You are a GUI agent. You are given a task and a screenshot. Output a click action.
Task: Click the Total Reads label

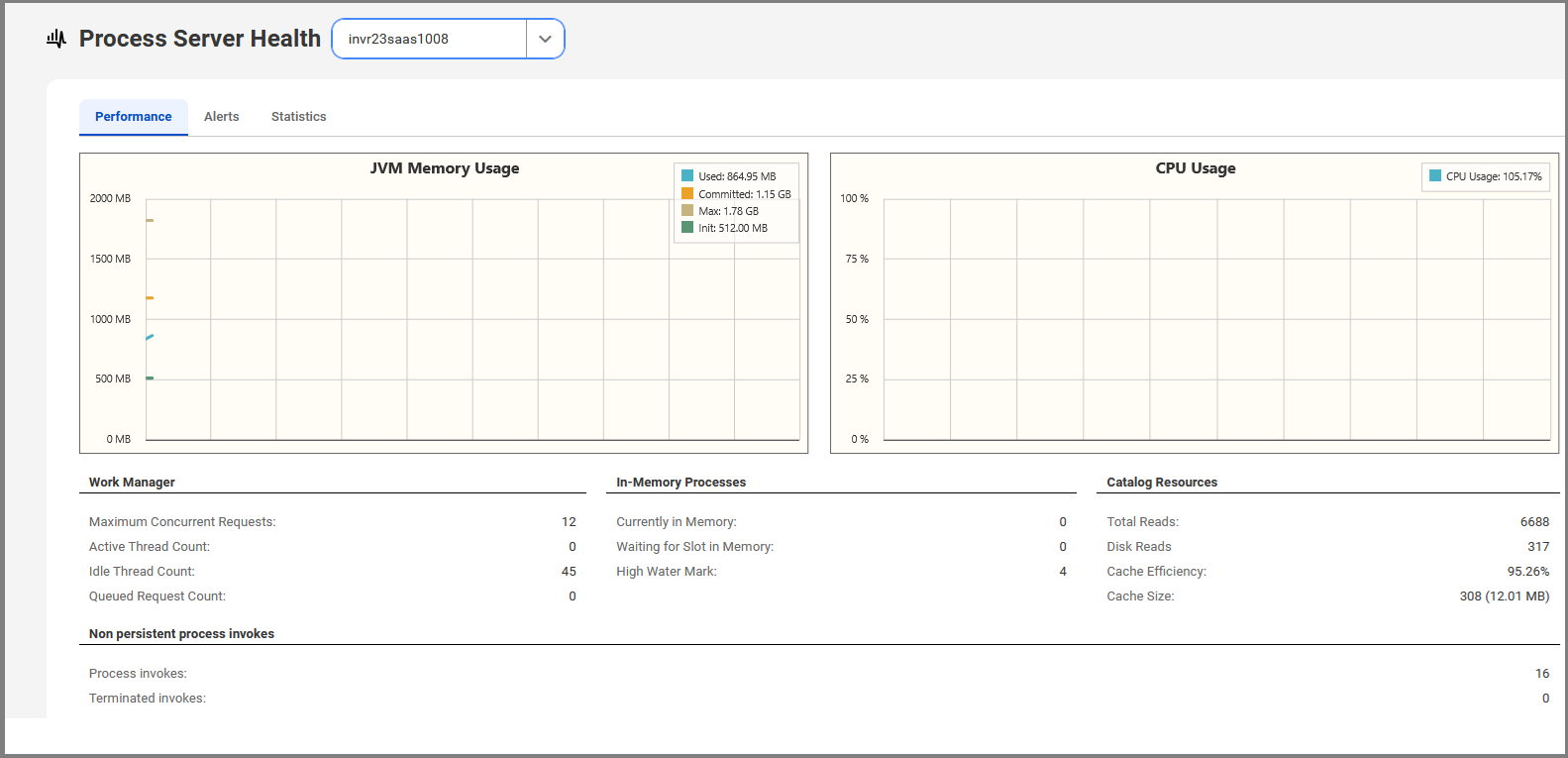[x=1143, y=522]
